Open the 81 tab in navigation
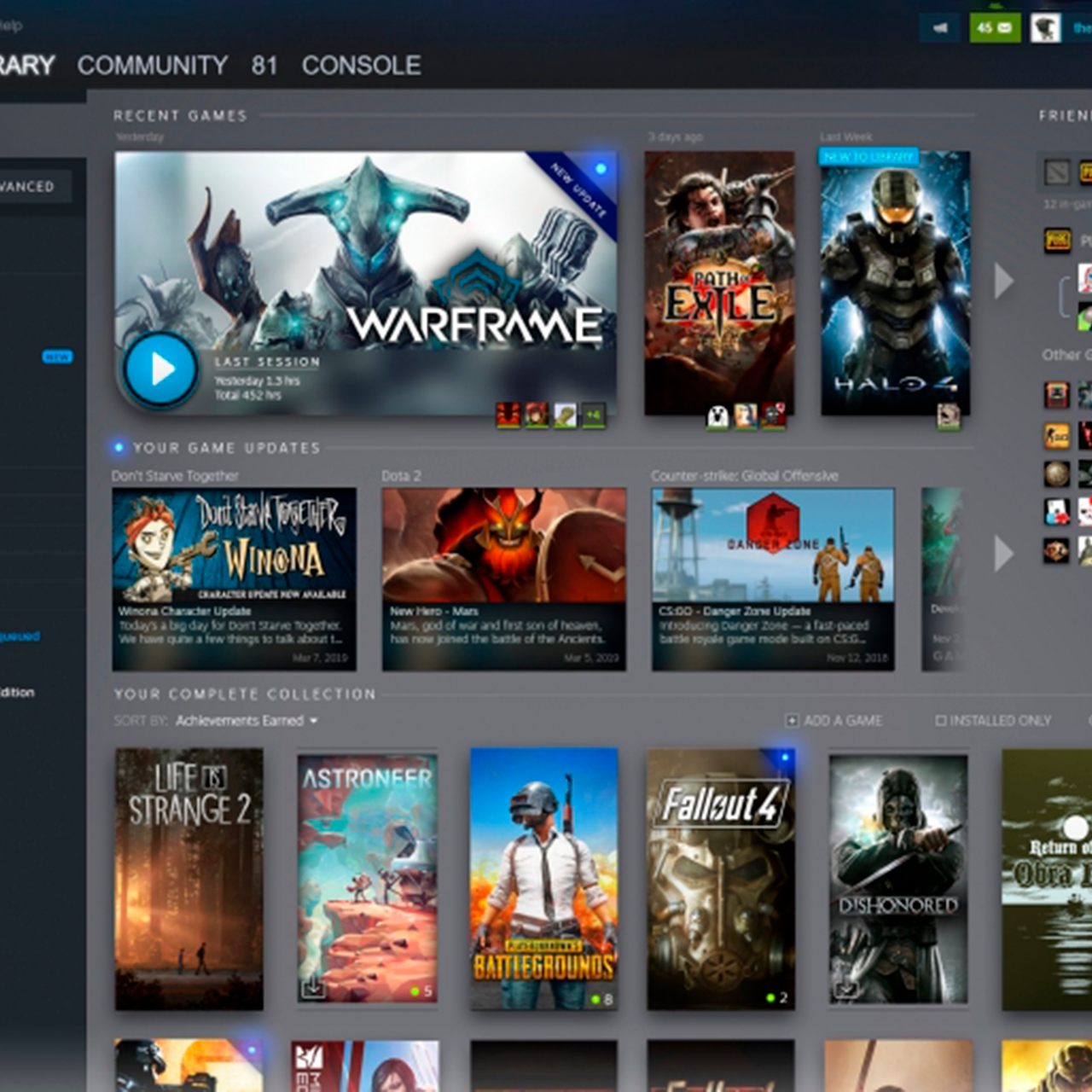The width and height of the screenshot is (1092, 1092). coord(264,66)
